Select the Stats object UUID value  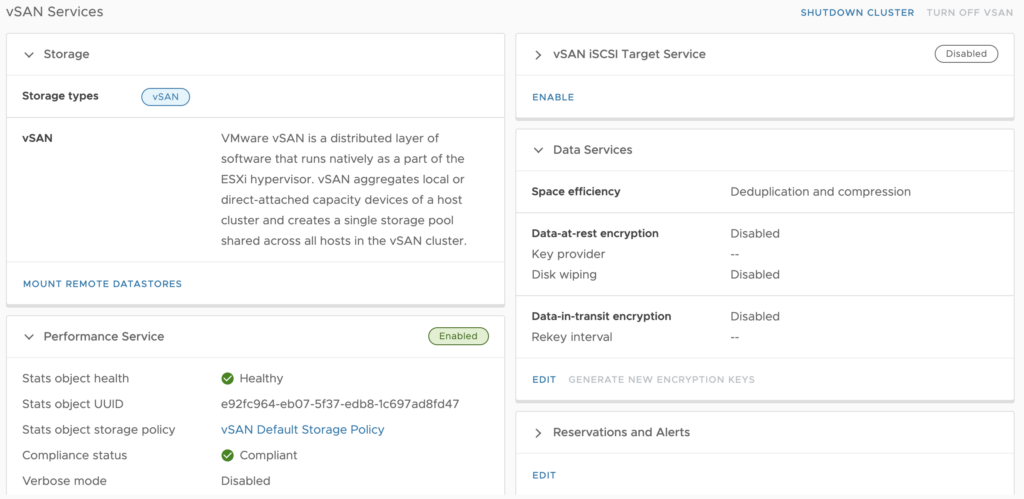point(340,404)
